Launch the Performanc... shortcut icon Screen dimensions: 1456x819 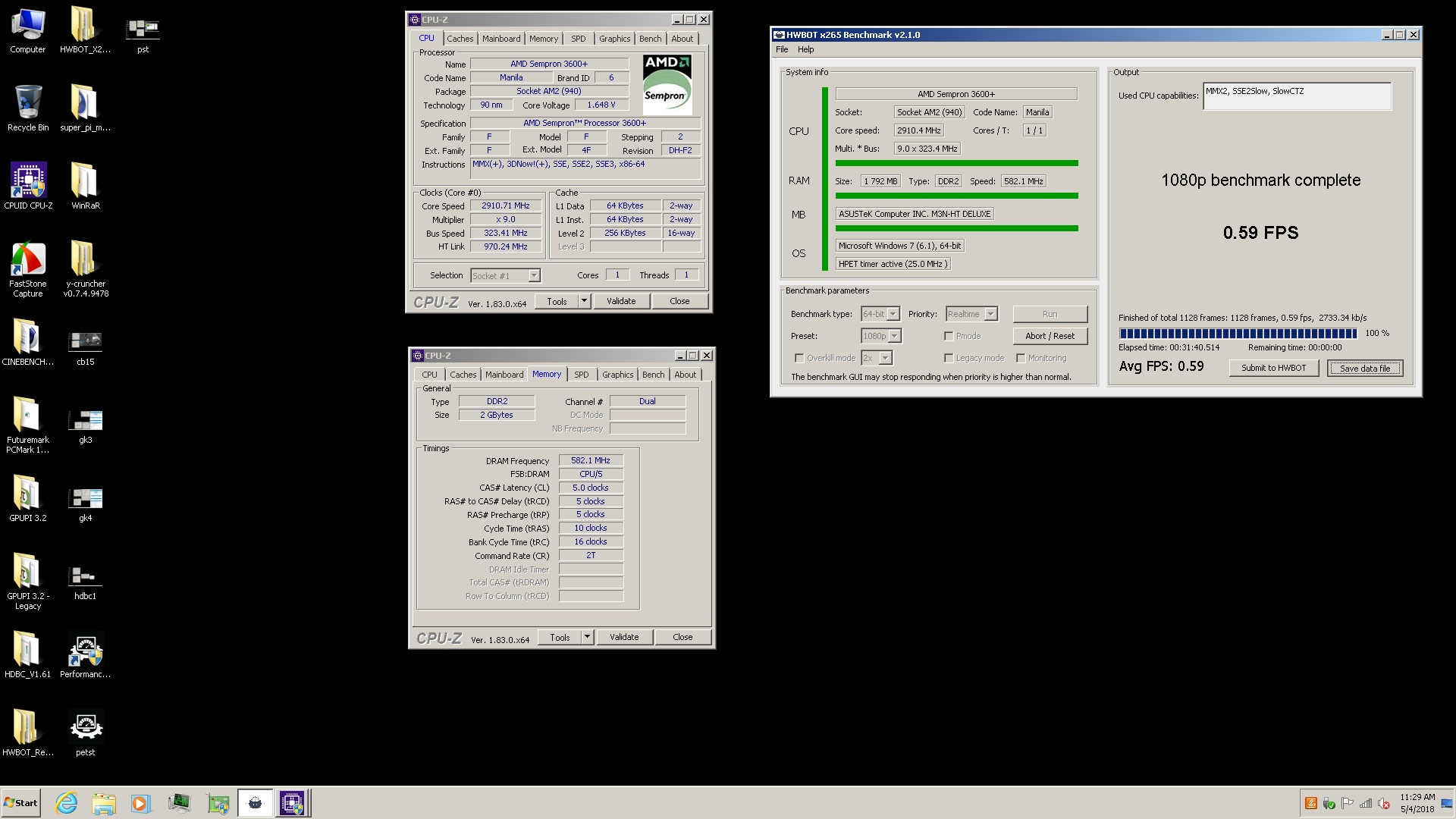(x=85, y=655)
